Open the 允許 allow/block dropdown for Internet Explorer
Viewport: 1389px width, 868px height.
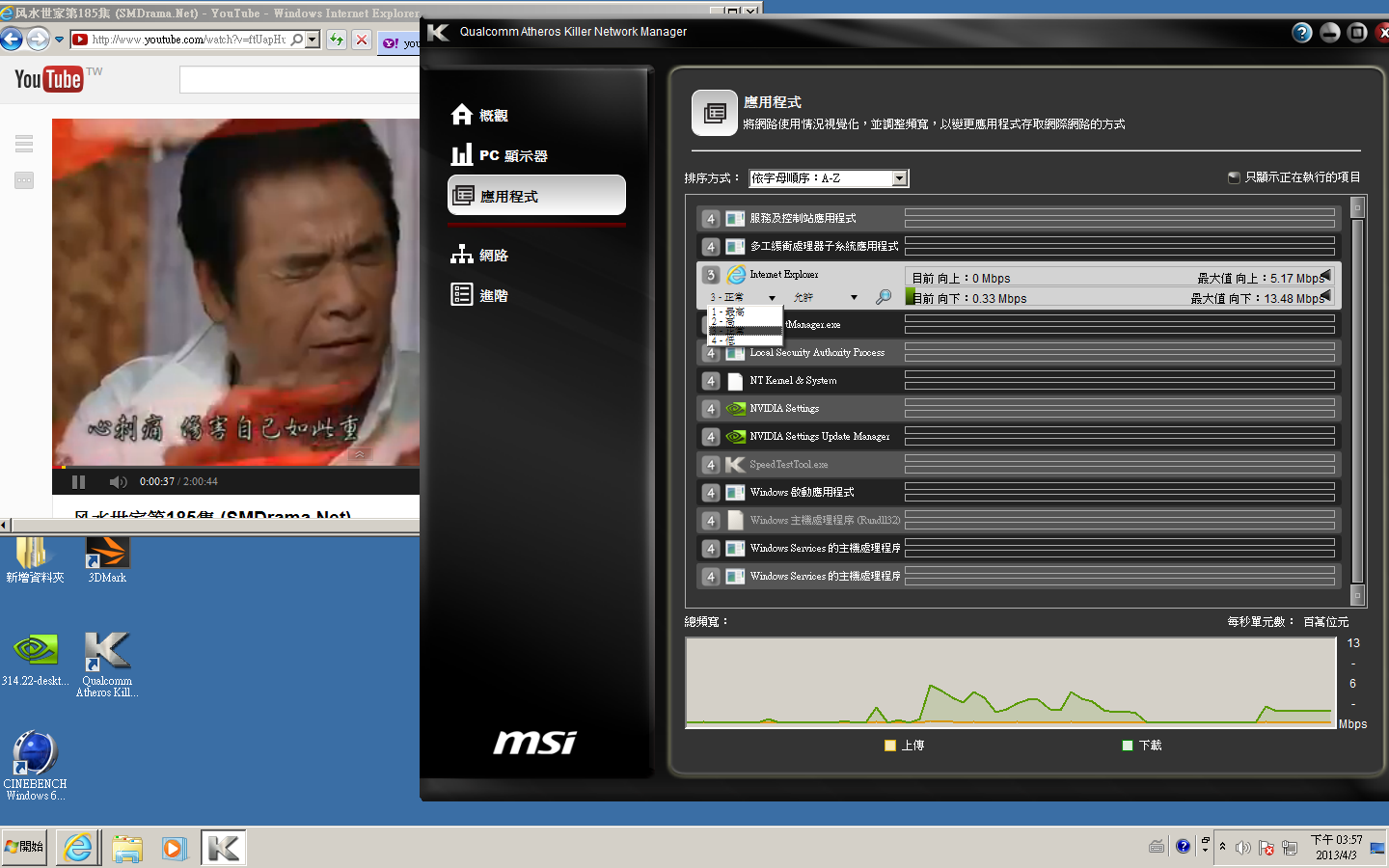(825, 297)
